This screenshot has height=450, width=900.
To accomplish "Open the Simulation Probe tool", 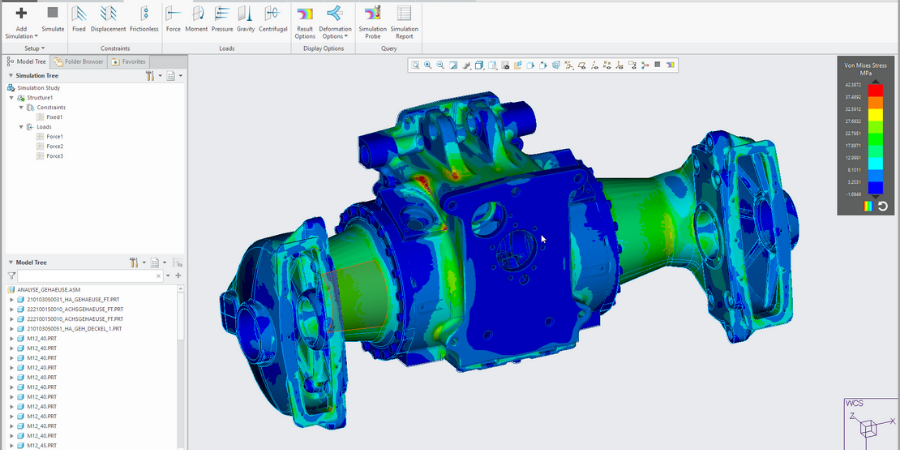I will click(x=372, y=18).
